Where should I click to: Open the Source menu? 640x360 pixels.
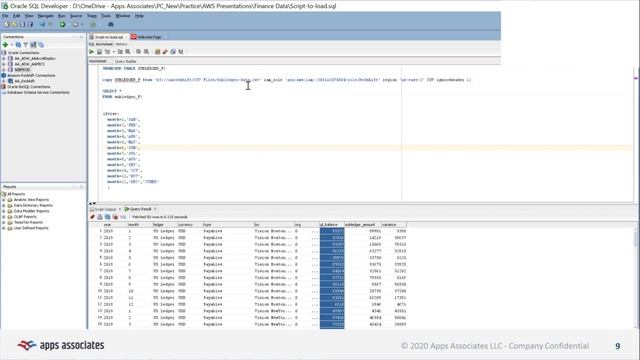pos(76,16)
